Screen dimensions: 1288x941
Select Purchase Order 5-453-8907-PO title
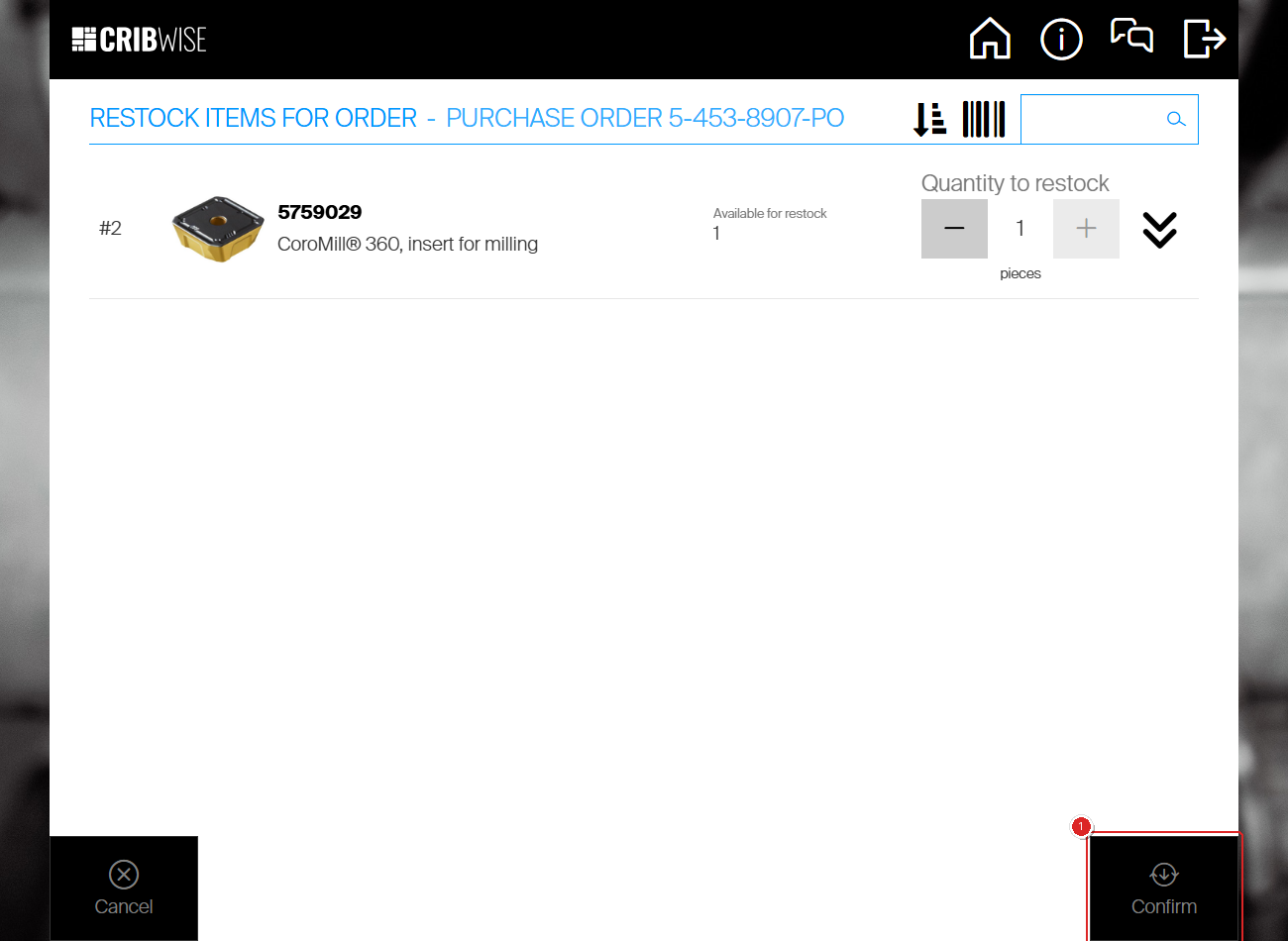644,118
